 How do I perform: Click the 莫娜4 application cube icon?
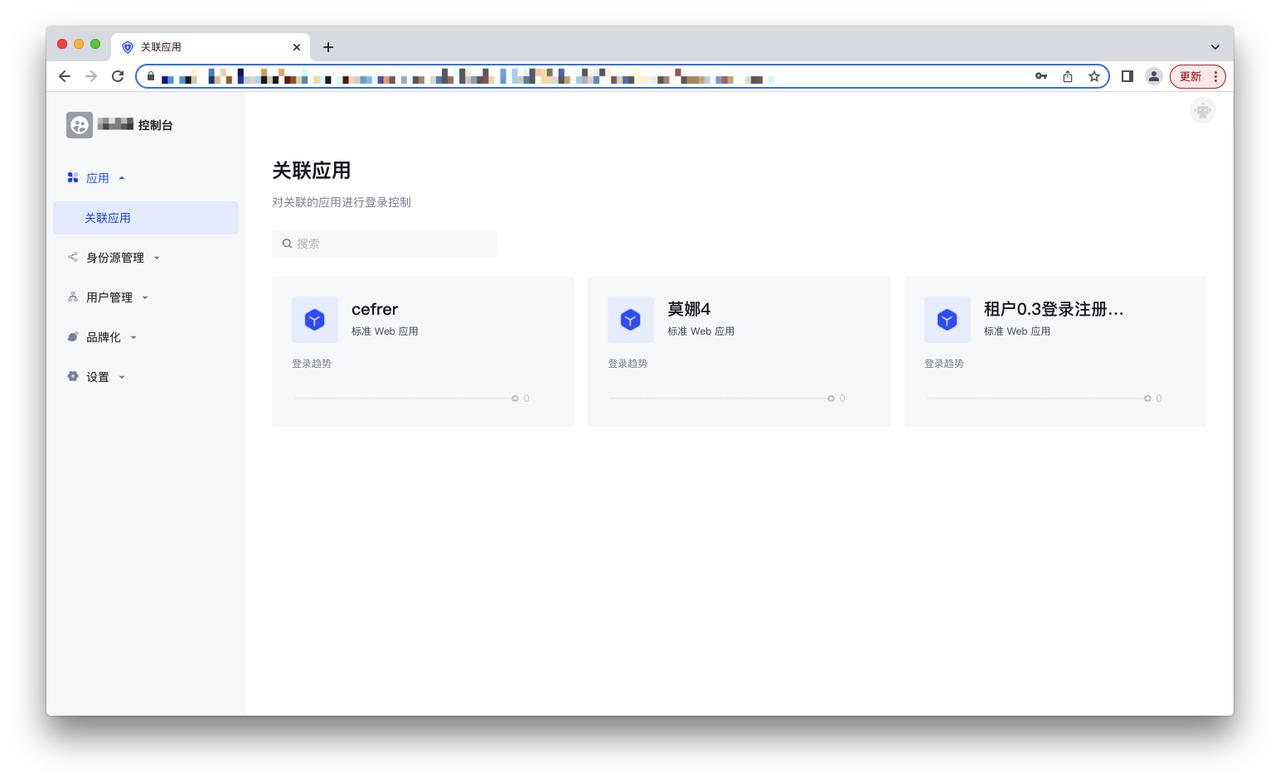tap(630, 320)
